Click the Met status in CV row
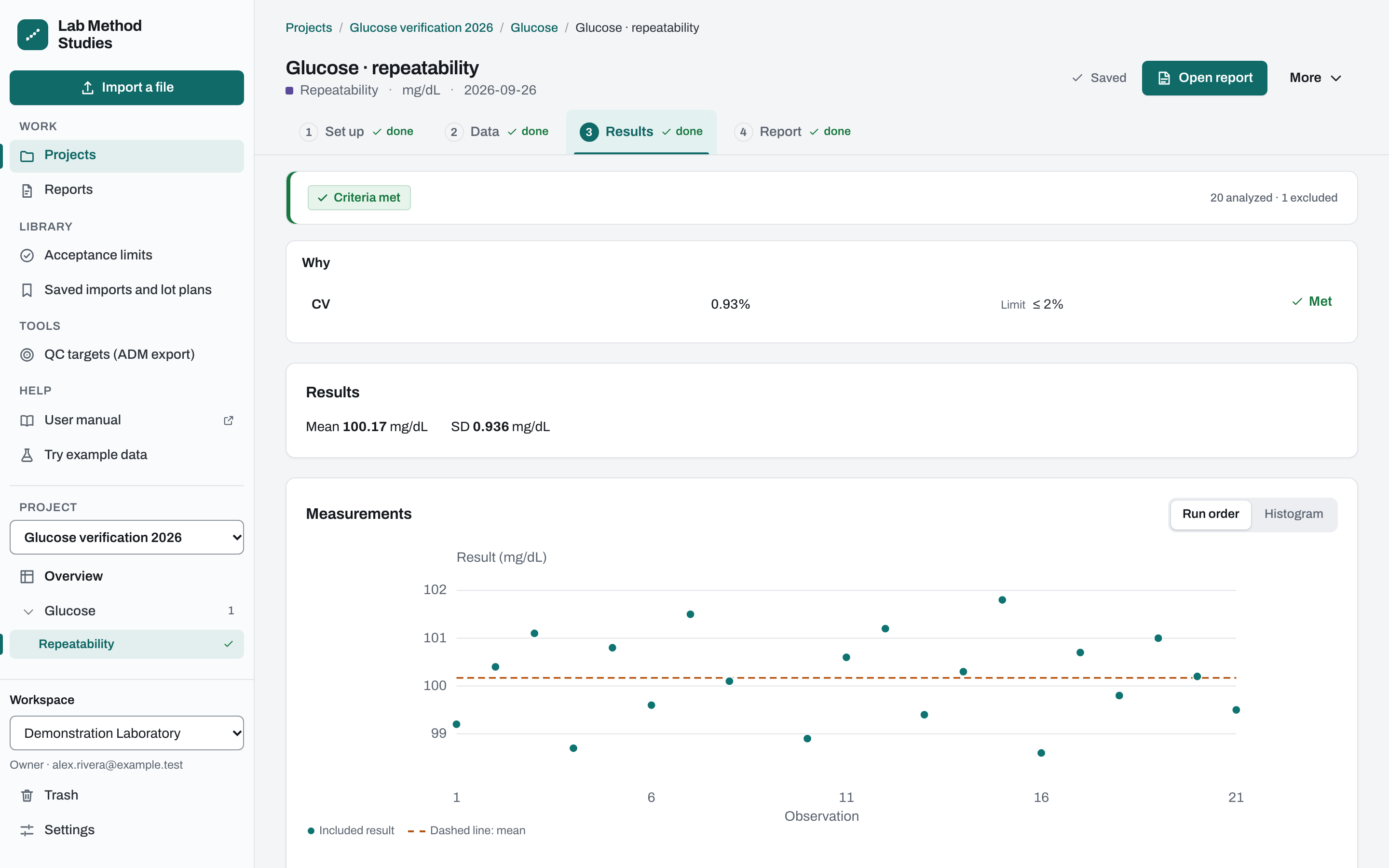 tap(1312, 301)
